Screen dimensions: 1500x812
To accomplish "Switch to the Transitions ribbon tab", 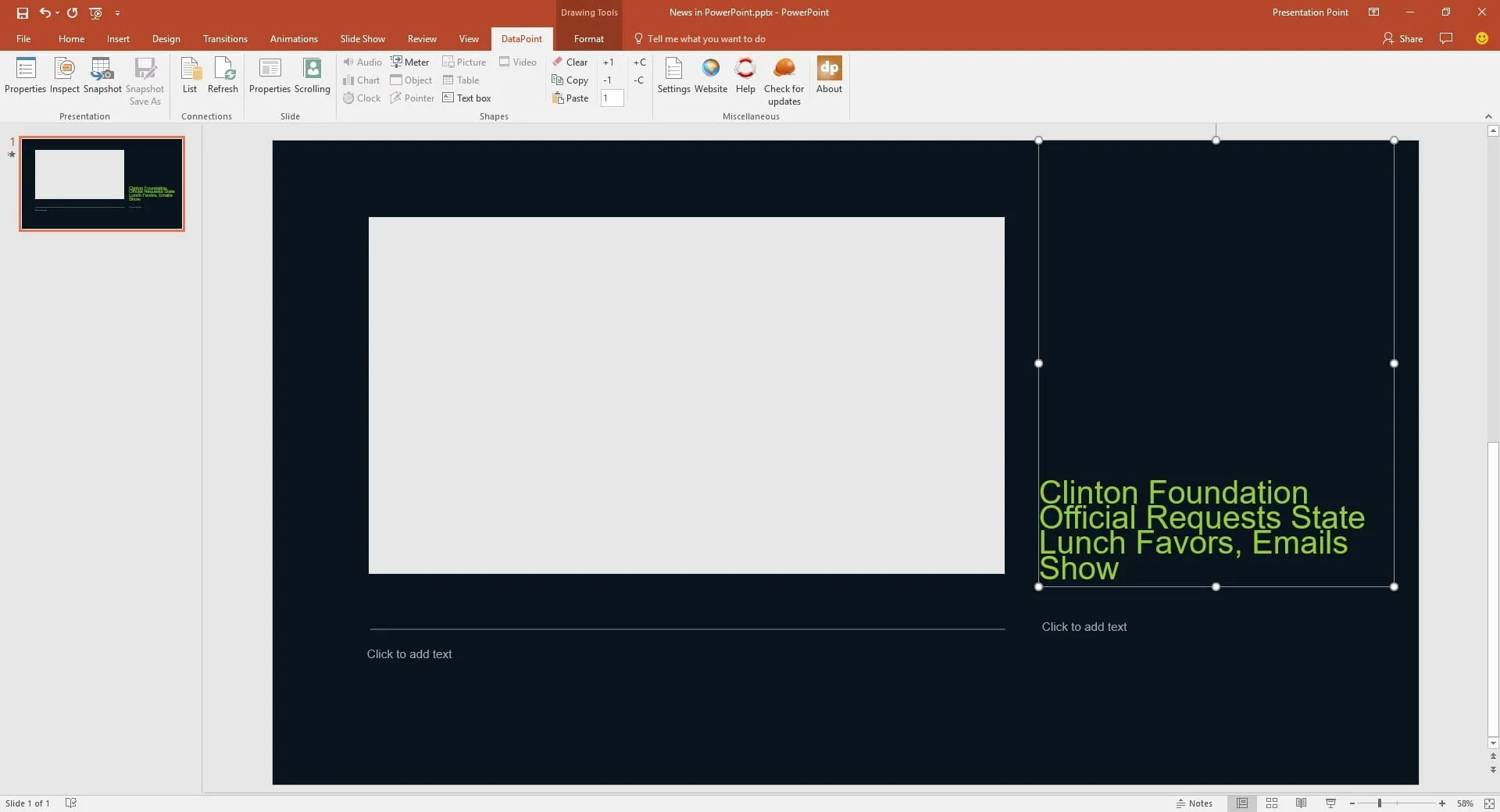I will coord(225,38).
